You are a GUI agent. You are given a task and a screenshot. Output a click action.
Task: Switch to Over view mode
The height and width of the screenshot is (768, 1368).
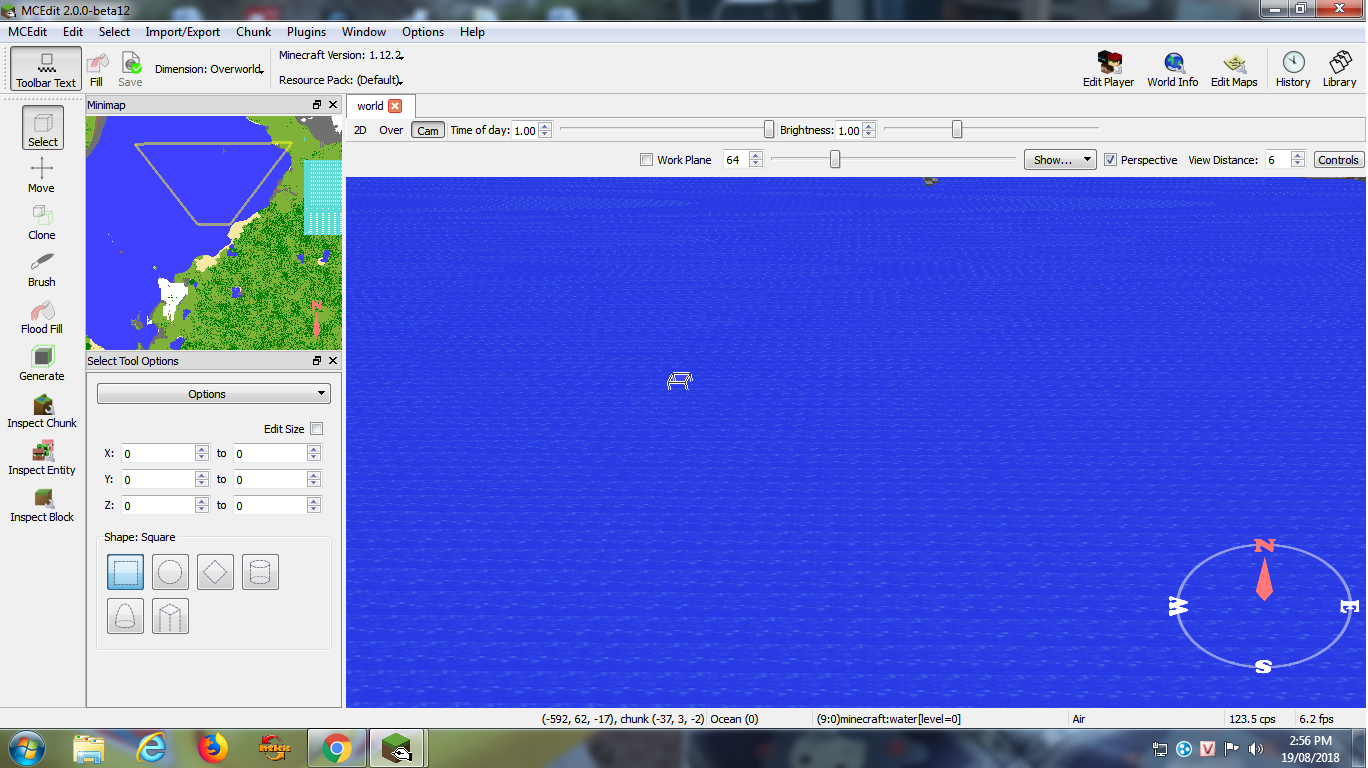pyautogui.click(x=391, y=130)
